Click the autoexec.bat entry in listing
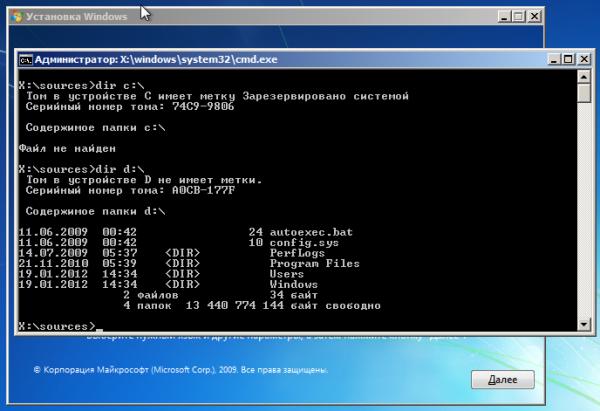This screenshot has width=600, height=411. 300,231
